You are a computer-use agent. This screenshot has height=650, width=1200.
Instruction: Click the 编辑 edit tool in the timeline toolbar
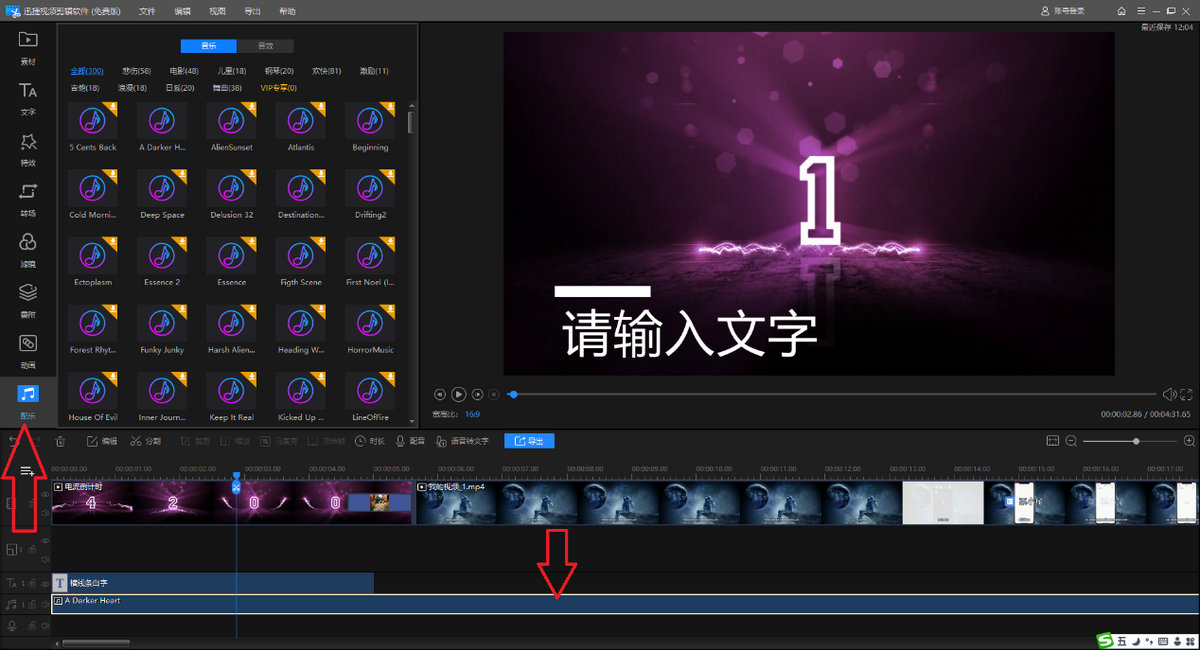click(x=102, y=441)
